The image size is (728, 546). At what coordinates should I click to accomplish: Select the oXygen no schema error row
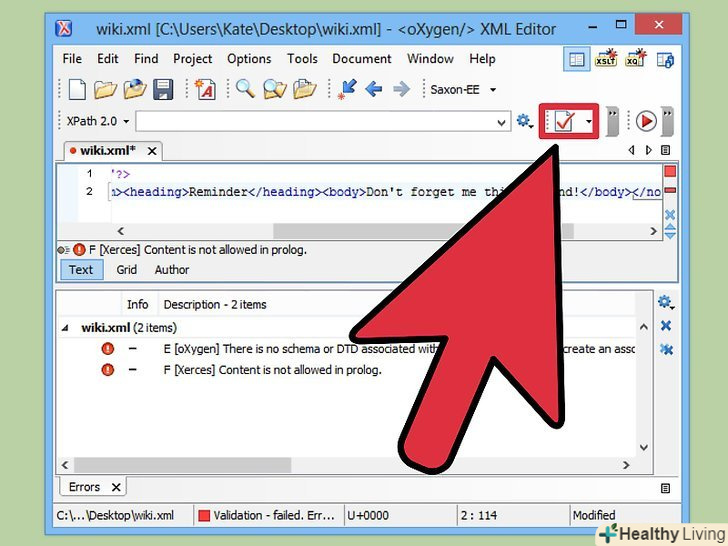pos(347,349)
